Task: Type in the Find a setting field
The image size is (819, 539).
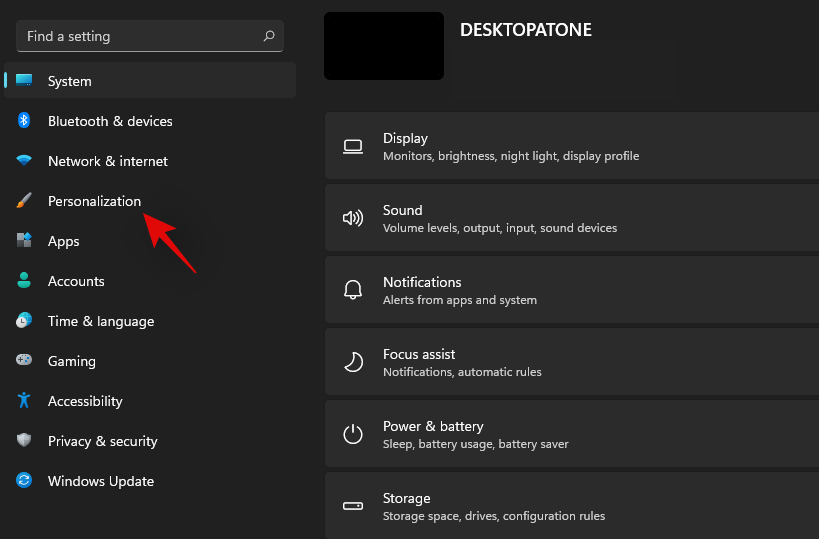Action: tap(140, 36)
